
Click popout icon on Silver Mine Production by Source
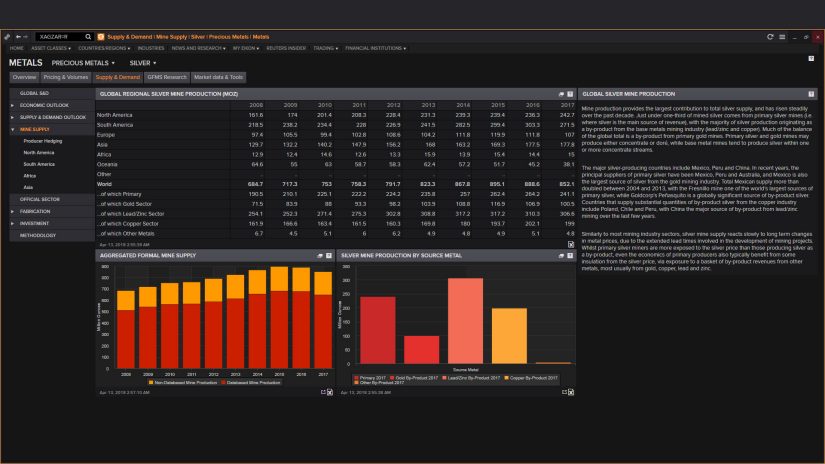pyautogui.click(x=561, y=256)
